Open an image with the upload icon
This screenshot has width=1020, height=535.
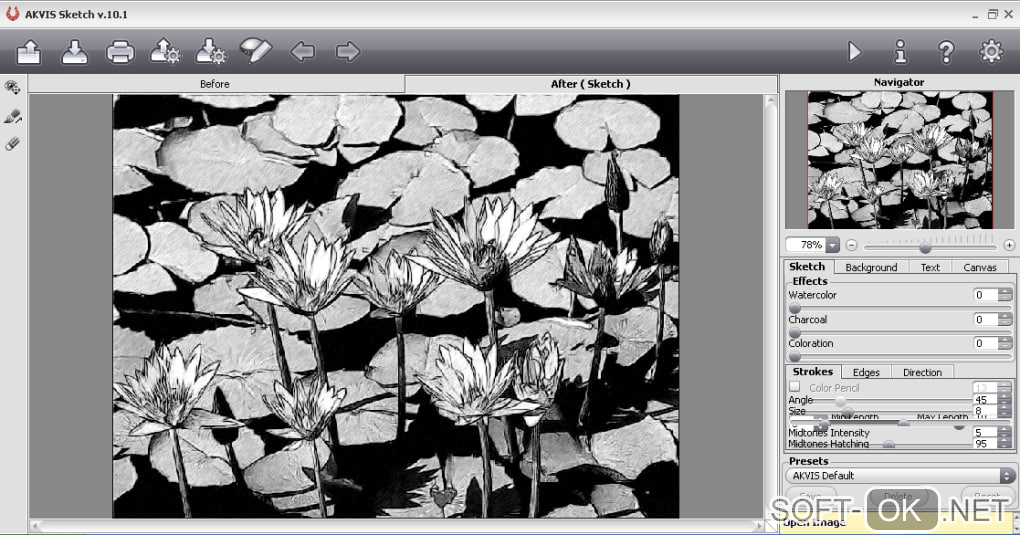29,52
